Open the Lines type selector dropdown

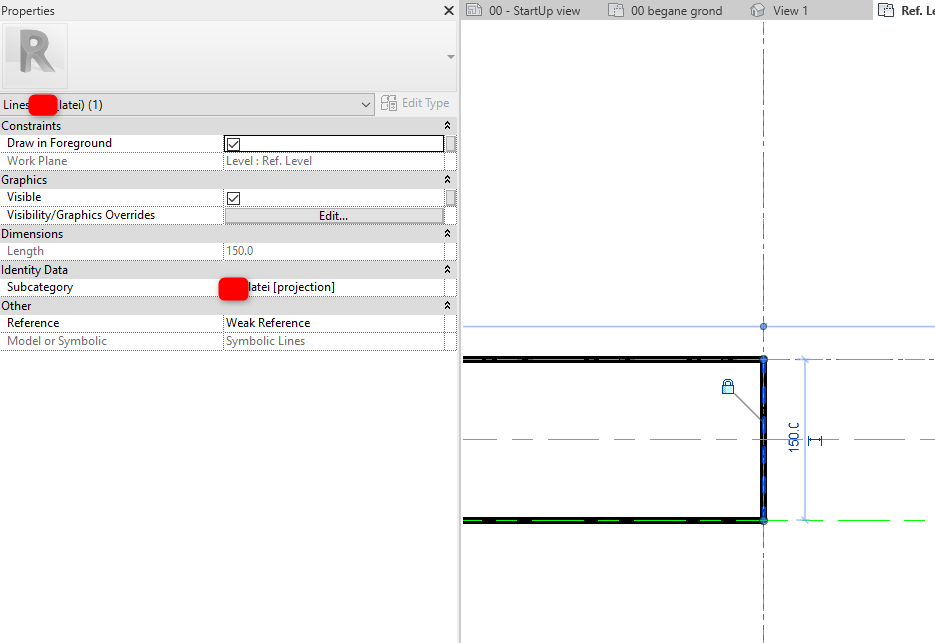coord(364,103)
